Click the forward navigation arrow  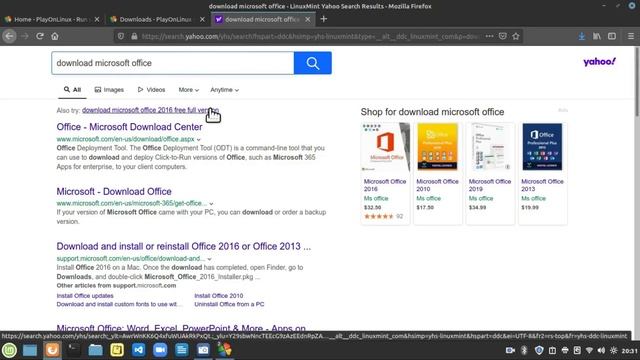coord(24,36)
